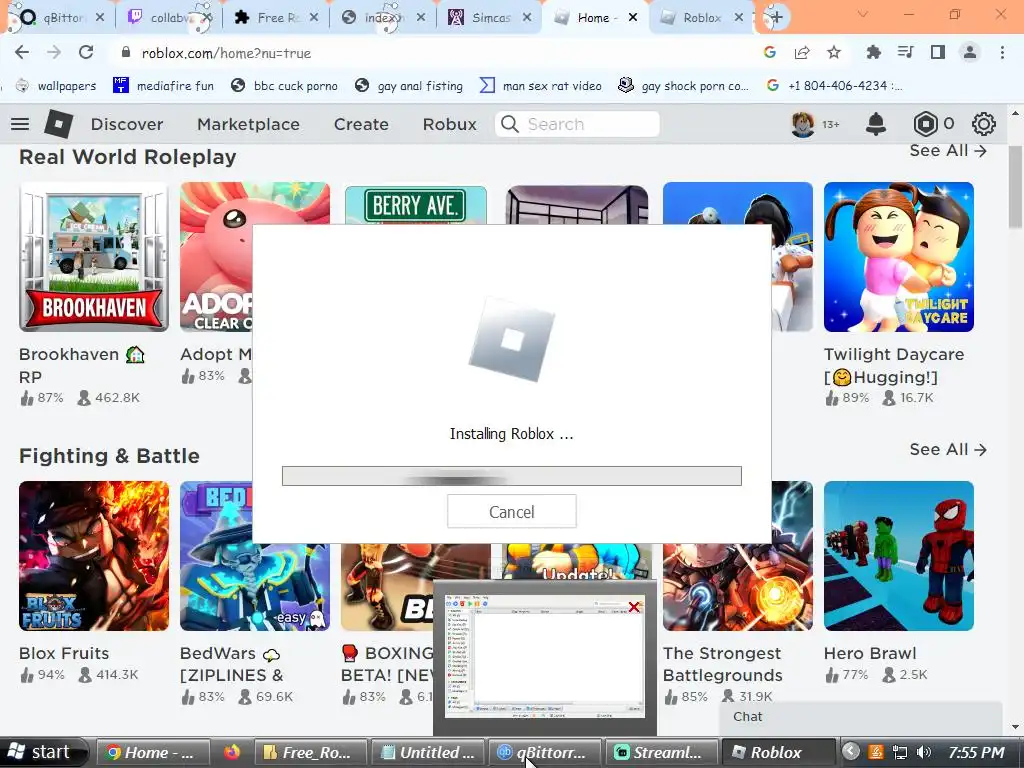This screenshot has height=768, width=1024.
Task: Open the settings gear in Roblox header
Action: point(984,124)
